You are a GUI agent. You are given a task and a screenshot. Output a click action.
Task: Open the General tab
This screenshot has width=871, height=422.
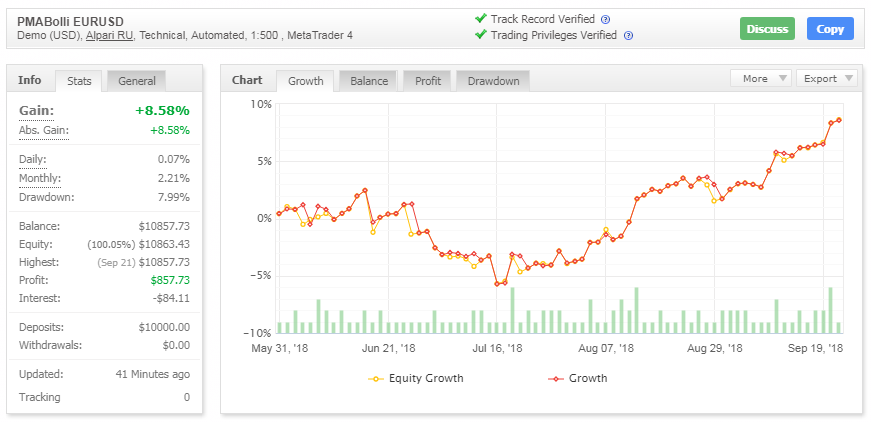click(136, 81)
